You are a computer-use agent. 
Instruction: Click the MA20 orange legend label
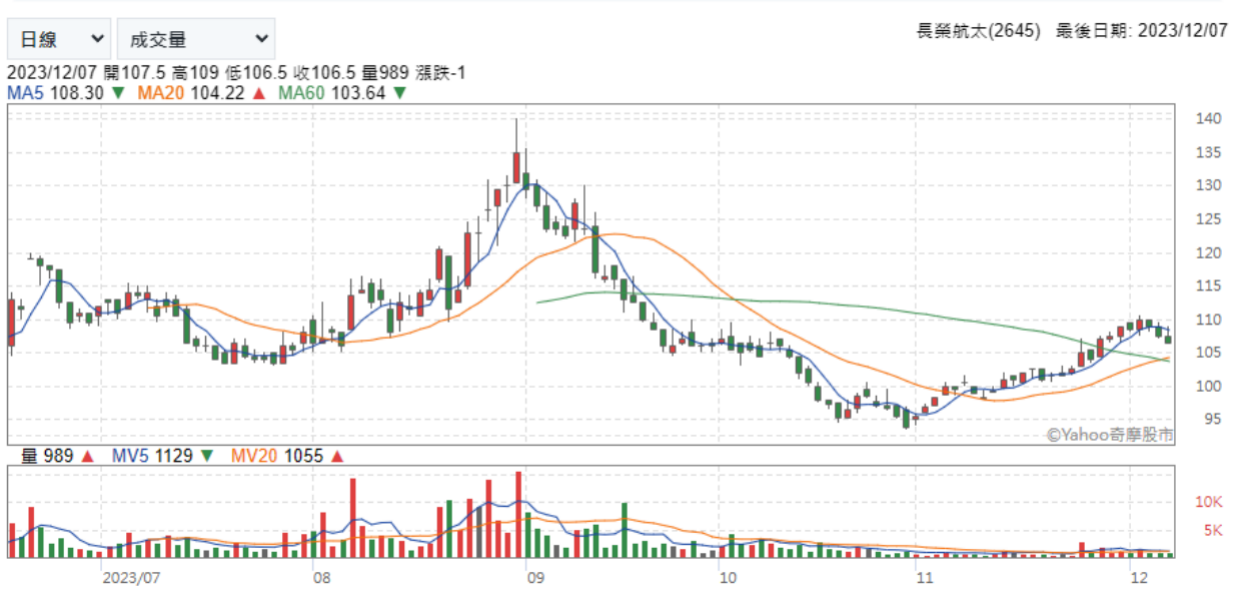point(161,93)
